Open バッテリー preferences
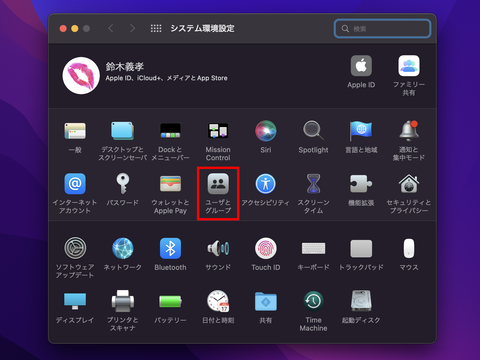This screenshot has height=360, width=480. click(x=170, y=301)
